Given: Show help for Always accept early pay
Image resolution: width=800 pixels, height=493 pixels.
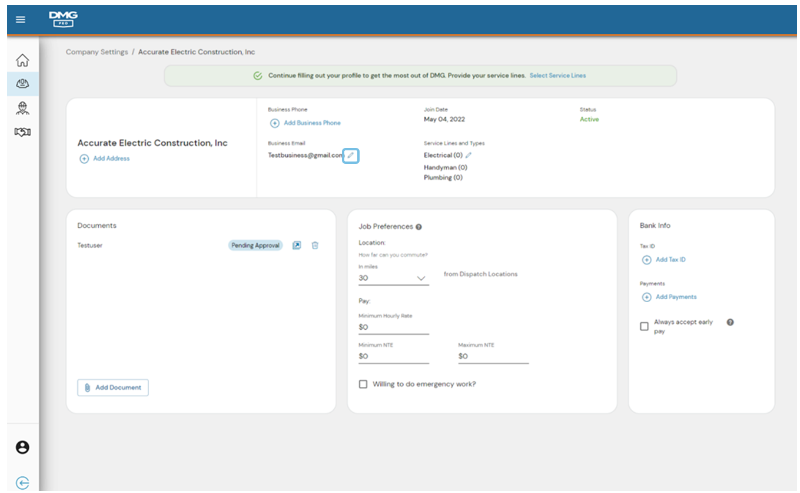Looking at the screenshot, I should 730,322.
